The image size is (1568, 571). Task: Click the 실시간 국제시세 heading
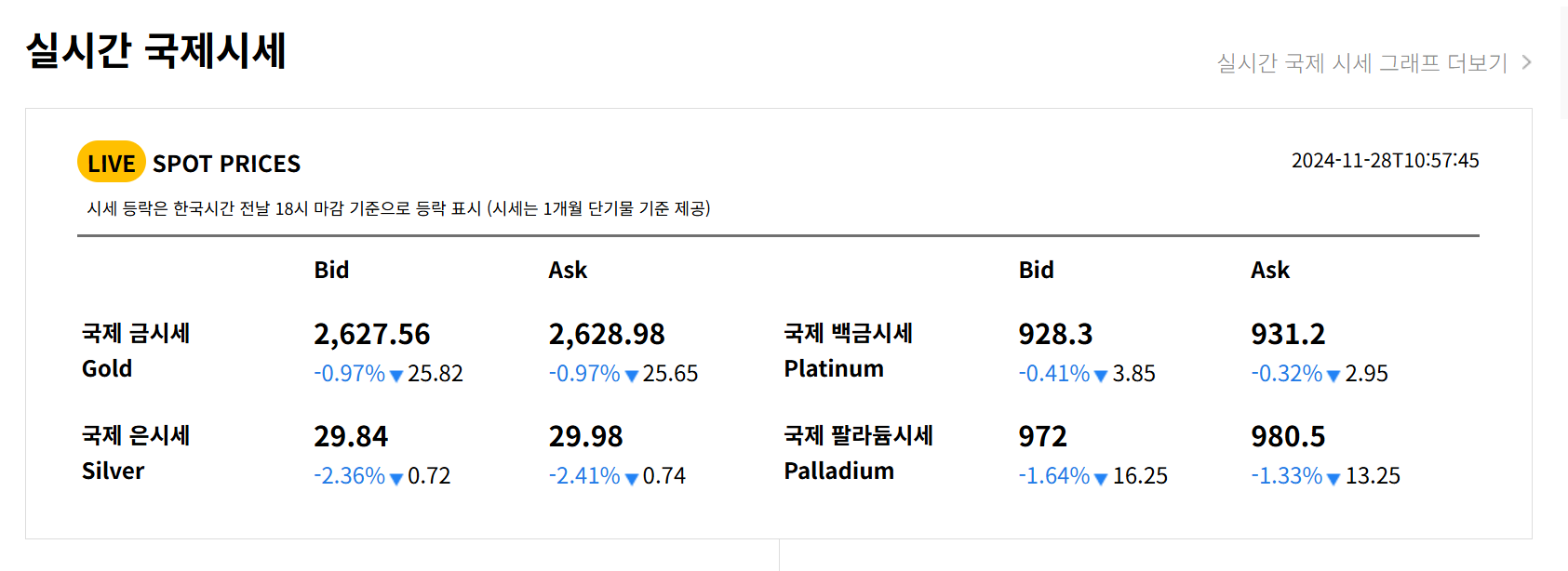tap(156, 50)
